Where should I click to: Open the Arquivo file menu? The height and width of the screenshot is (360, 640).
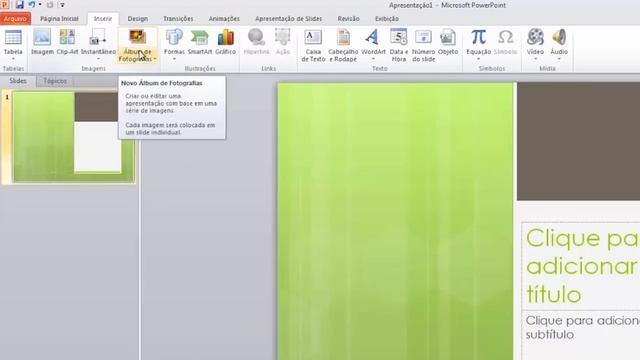click(16, 19)
